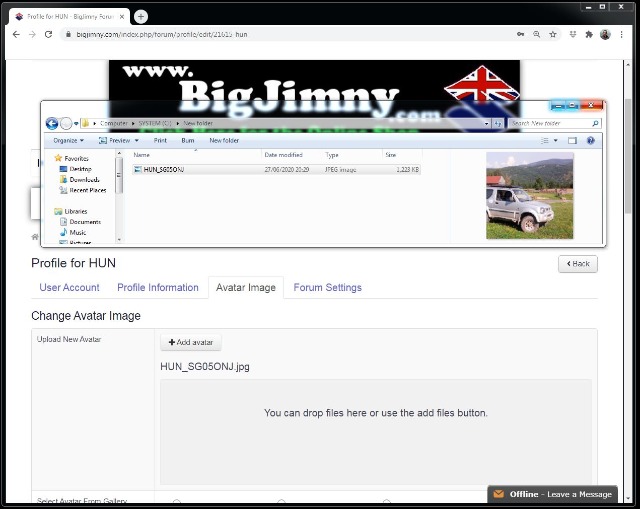640x509 pixels.
Task: Select the middle avatar gallery radio button
Action: point(281,502)
